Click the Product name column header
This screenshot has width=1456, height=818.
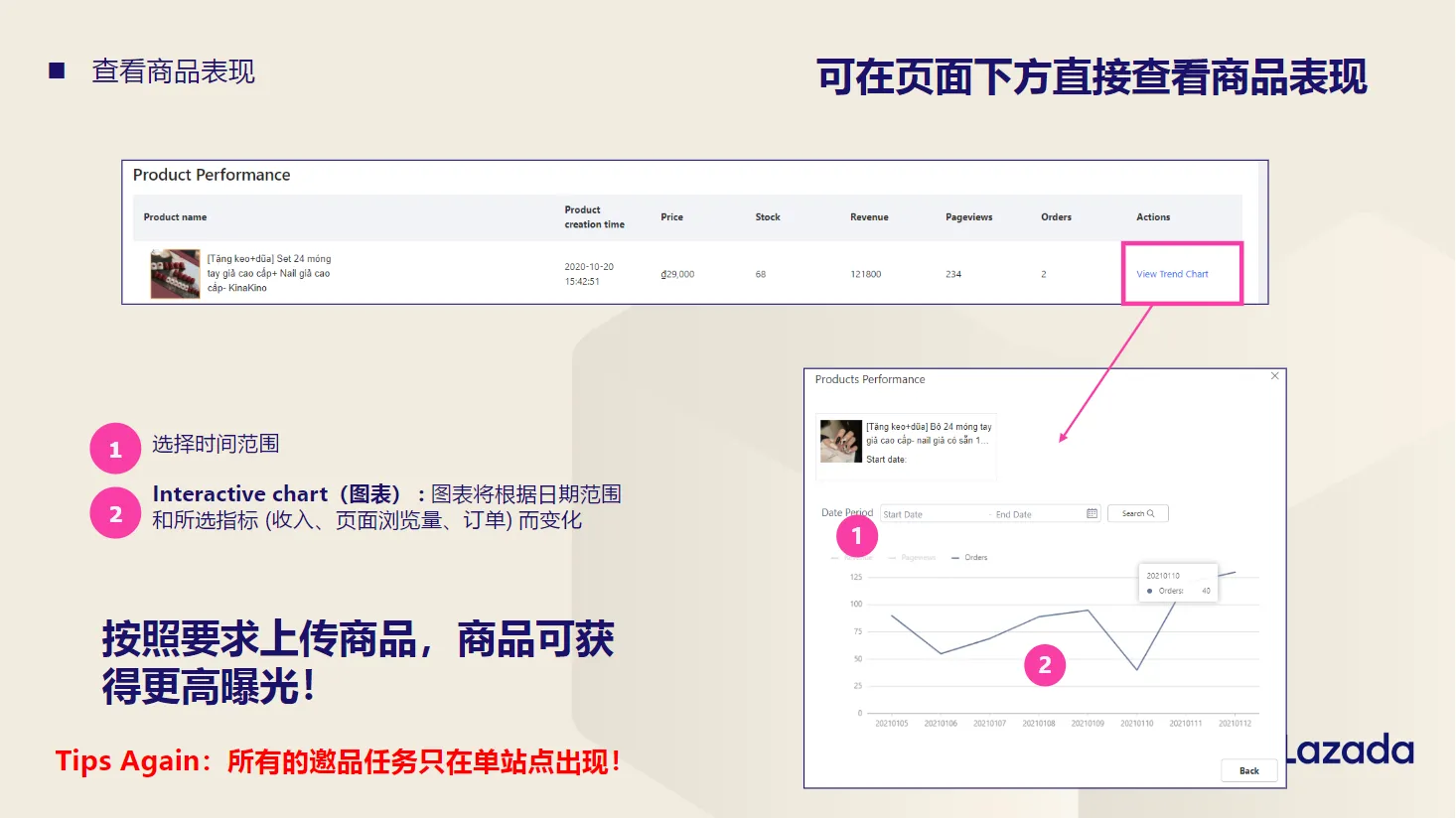(175, 217)
